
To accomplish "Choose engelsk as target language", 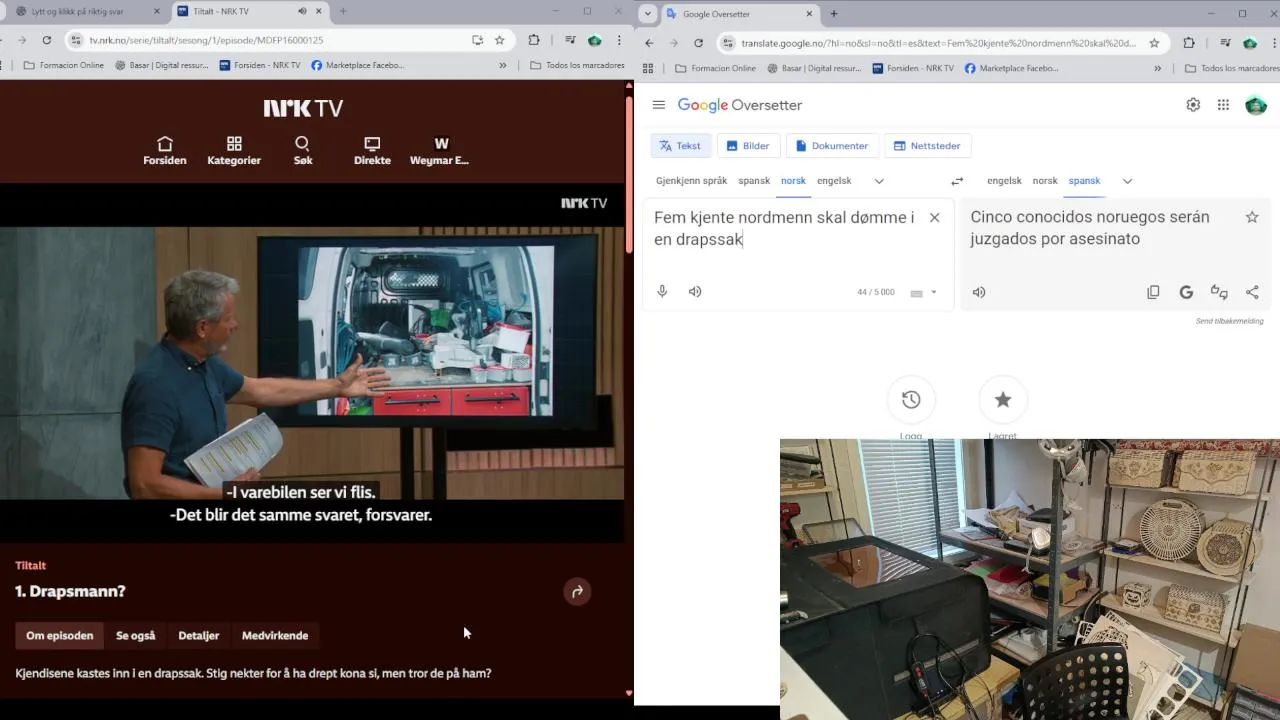I will (x=1004, y=181).
